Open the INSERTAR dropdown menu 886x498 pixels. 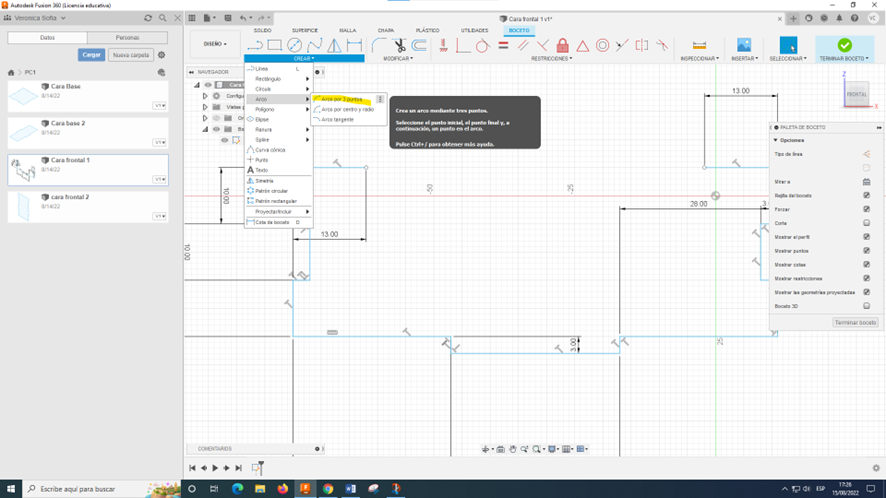(x=744, y=59)
